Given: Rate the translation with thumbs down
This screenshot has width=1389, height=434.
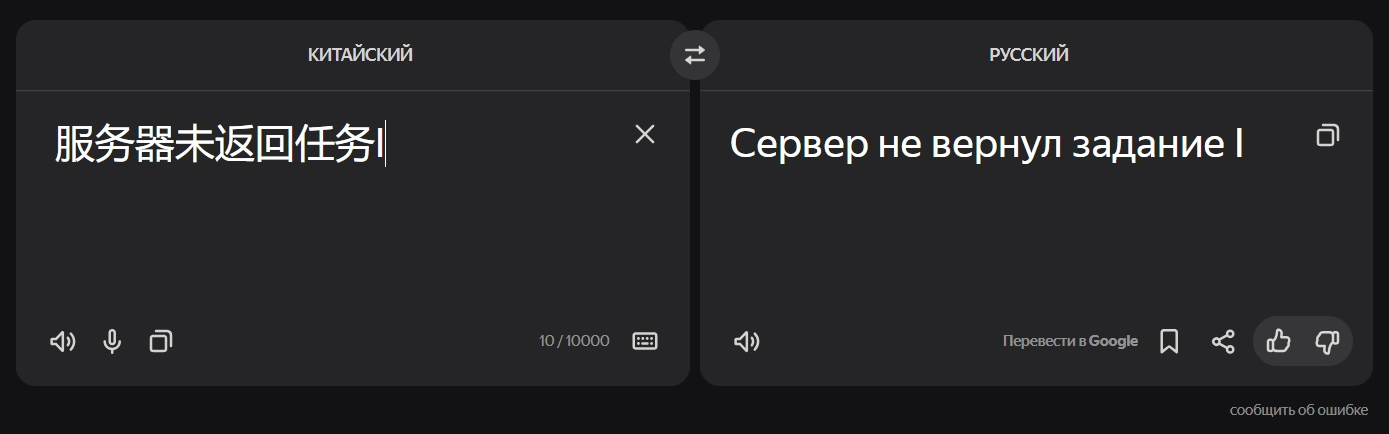Looking at the screenshot, I should coord(1327,342).
